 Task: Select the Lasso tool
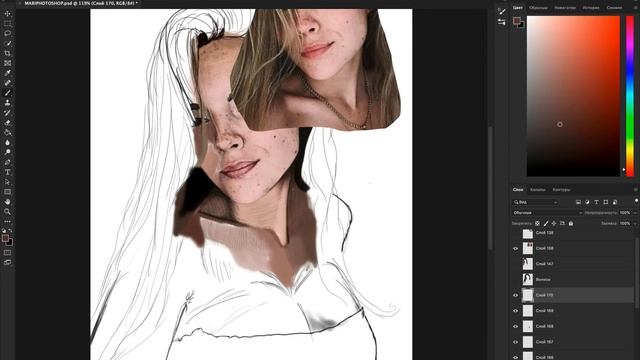(7, 33)
